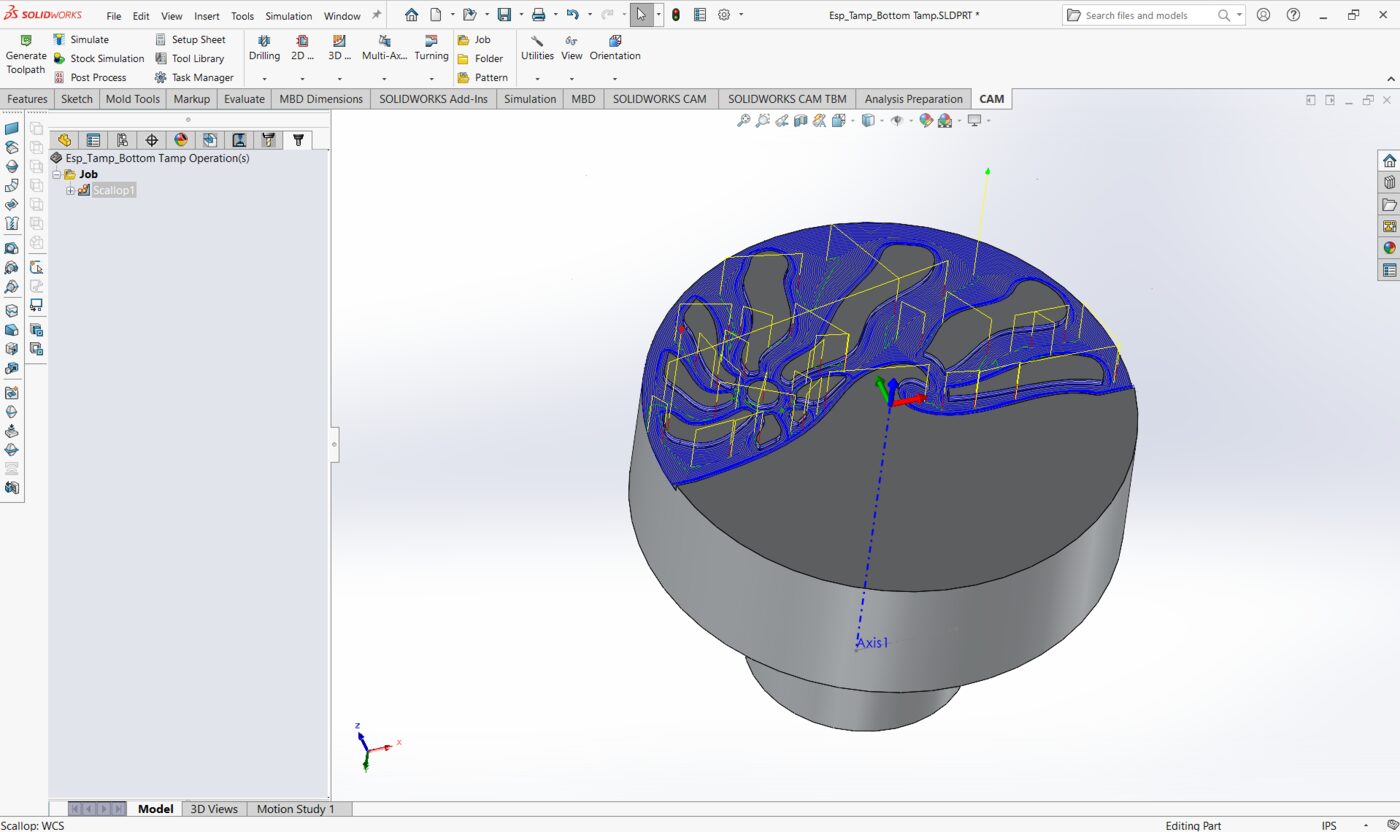Viewport: 1400px width, 832px height.
Task: Open the FeatureManager design tree tab
Action: click(x=64, y=140)
